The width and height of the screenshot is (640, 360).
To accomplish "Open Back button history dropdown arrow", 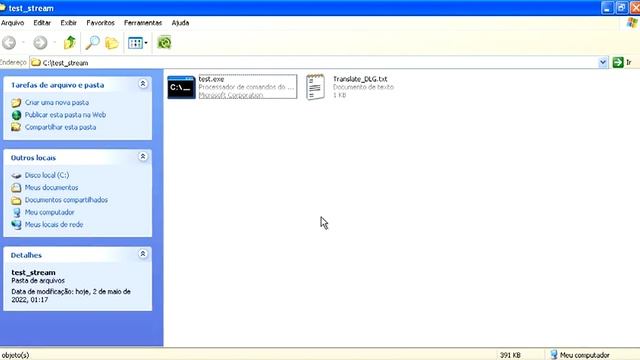I will [x=23, y=42].
